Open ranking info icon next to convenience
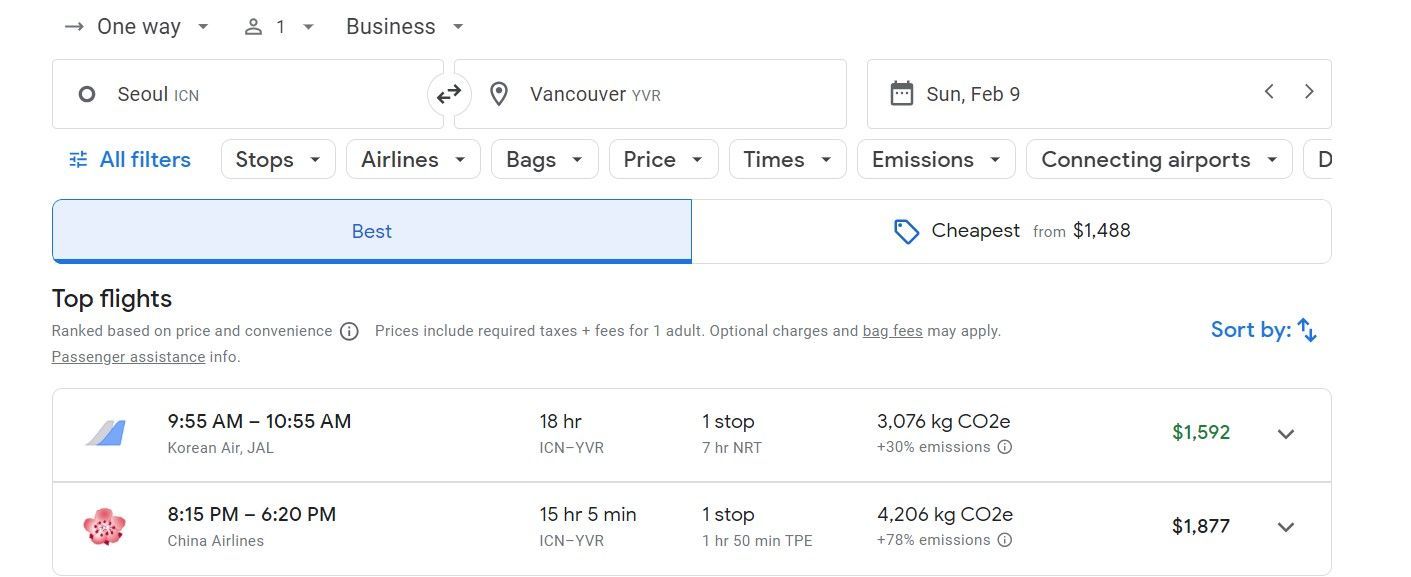Image resolution: width=1411 pixels, height=577 pixels. coord(349,331)
